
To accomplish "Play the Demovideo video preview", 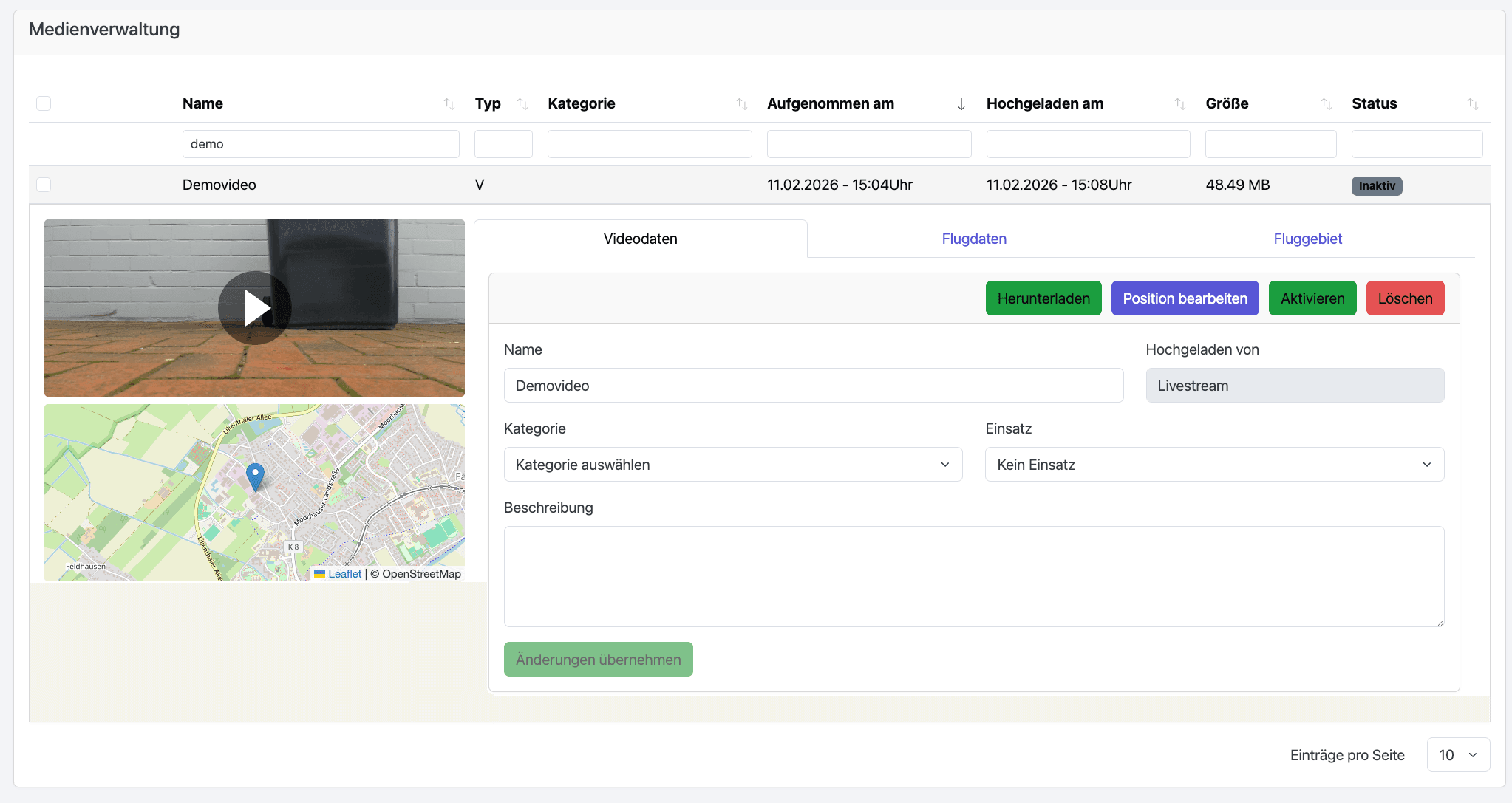I will pos(254,308).
